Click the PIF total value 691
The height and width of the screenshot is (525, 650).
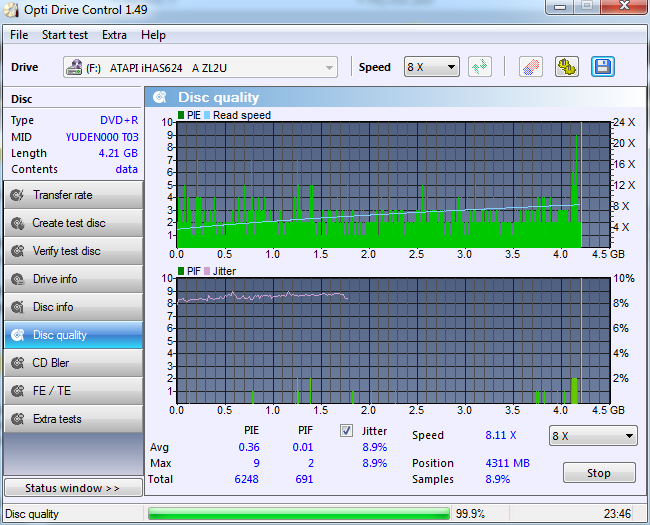pos(304,479)
